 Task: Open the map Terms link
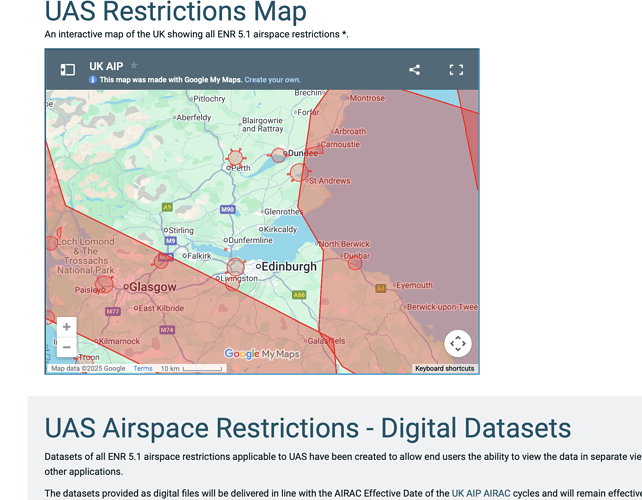(x=143, y=369)
